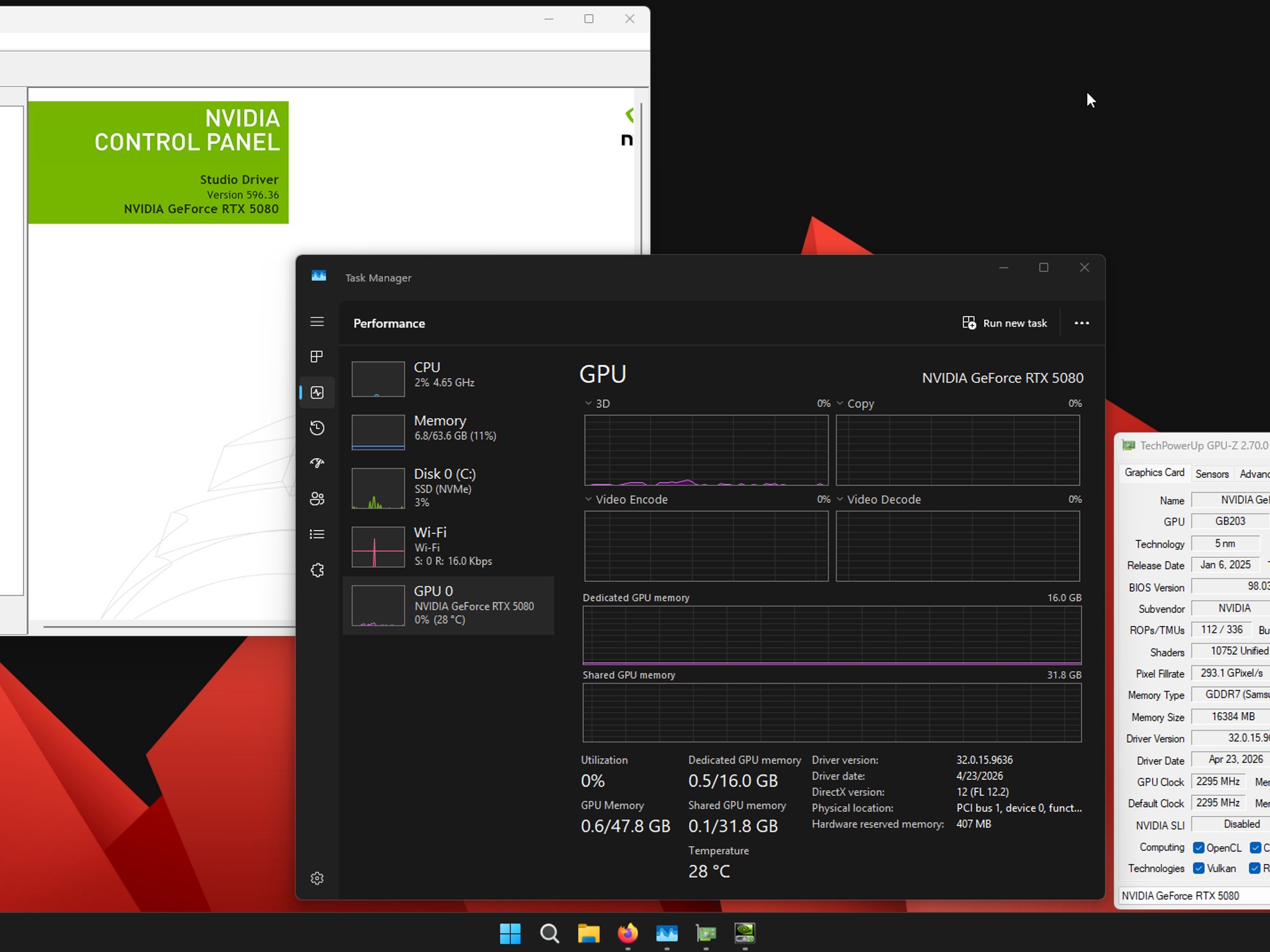Click the Utilization 0% value

click(x=593, y=781)
